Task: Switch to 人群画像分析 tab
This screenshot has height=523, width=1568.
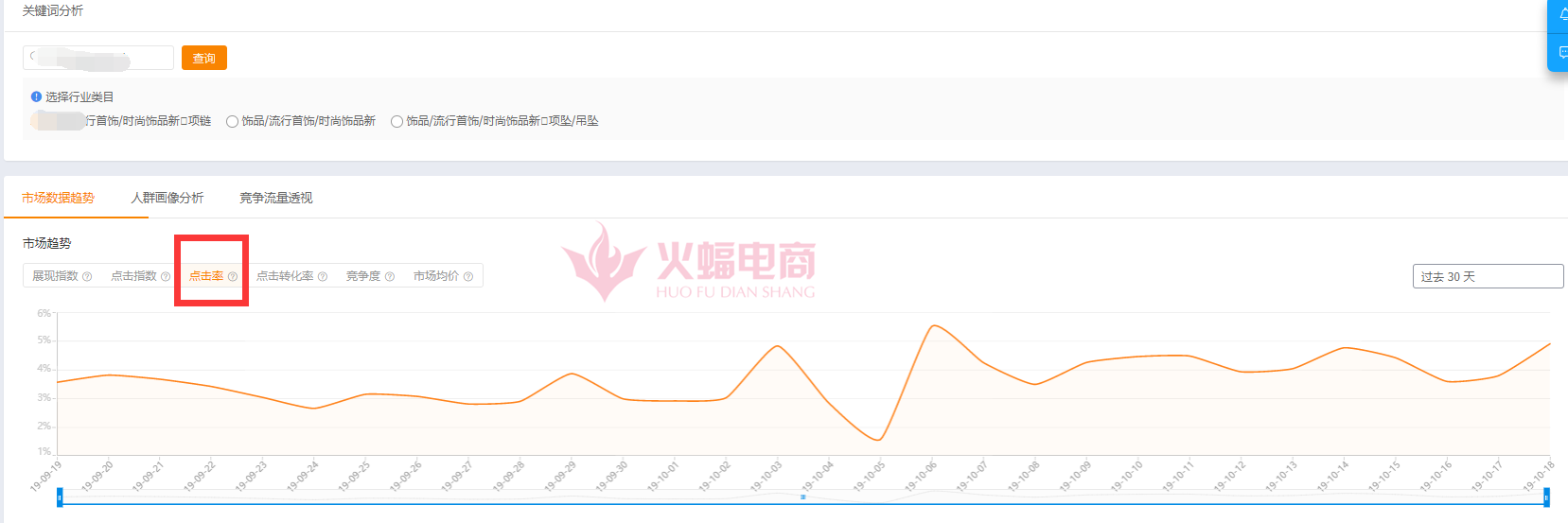Action: 167,198
